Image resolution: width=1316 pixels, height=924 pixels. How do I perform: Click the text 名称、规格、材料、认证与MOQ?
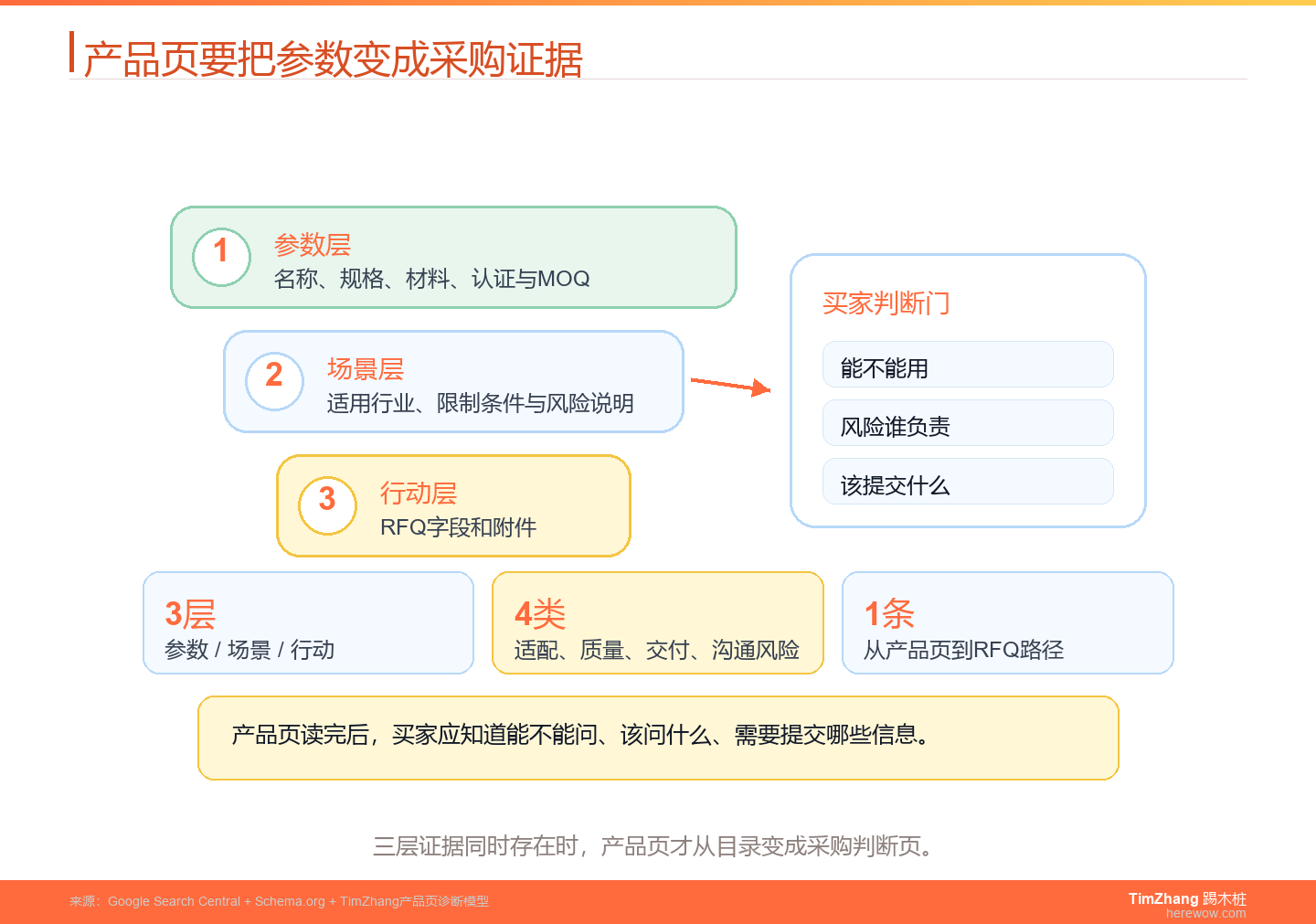pyautogui.click(x=431, y=279)
